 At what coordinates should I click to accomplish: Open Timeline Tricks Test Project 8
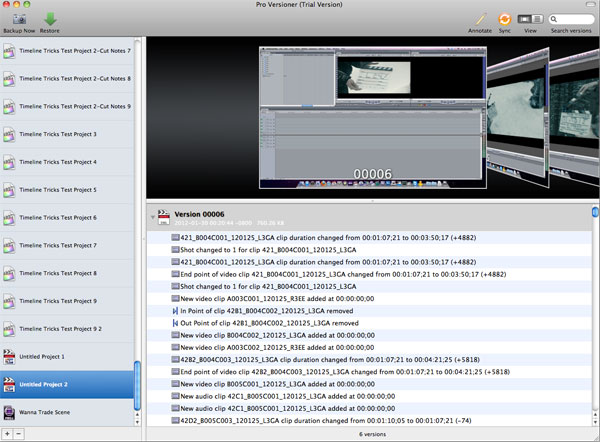(x=67, y=273)
